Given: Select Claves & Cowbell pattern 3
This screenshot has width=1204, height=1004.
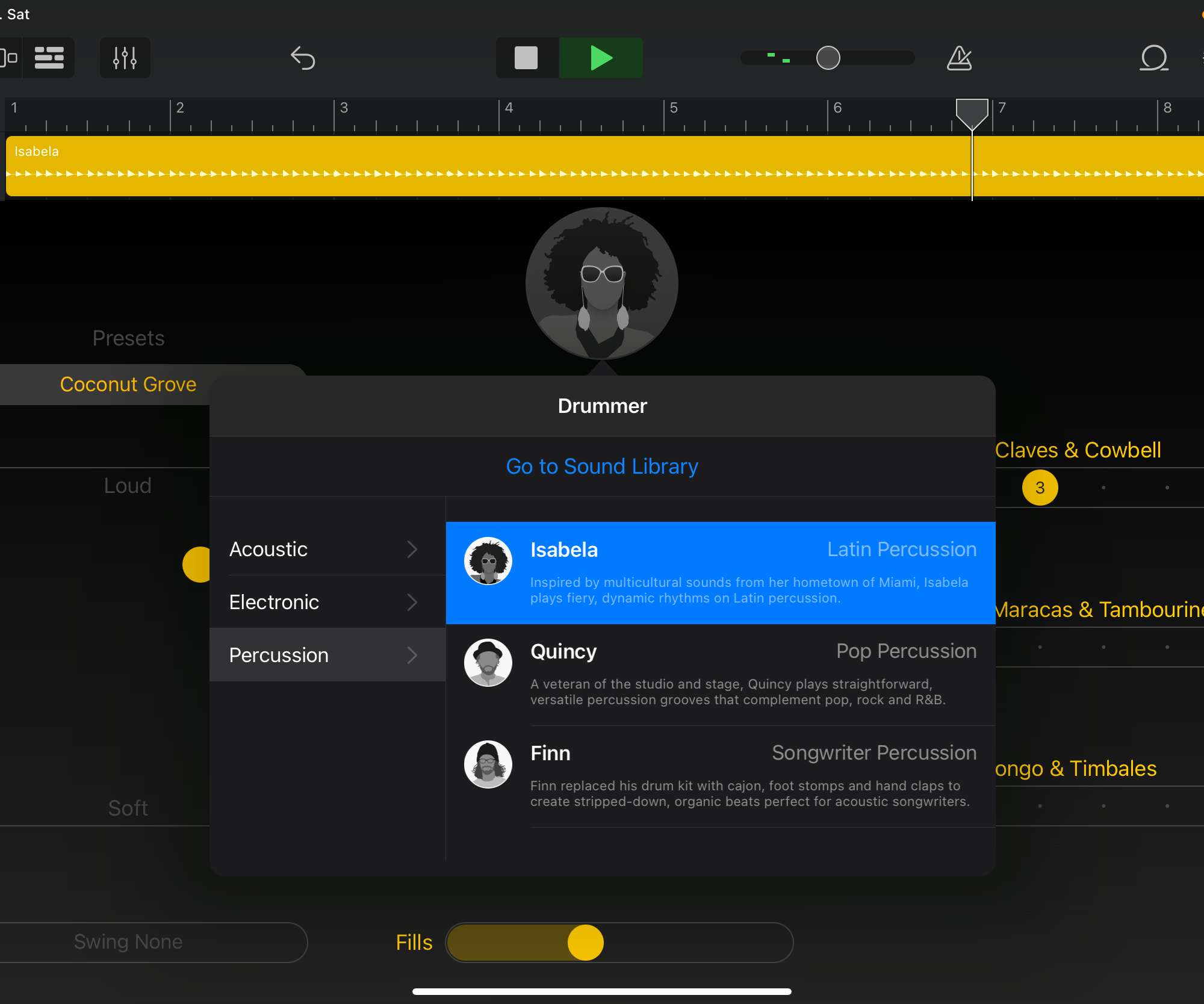Looking at the screenshot, I should coord(1040,488).
